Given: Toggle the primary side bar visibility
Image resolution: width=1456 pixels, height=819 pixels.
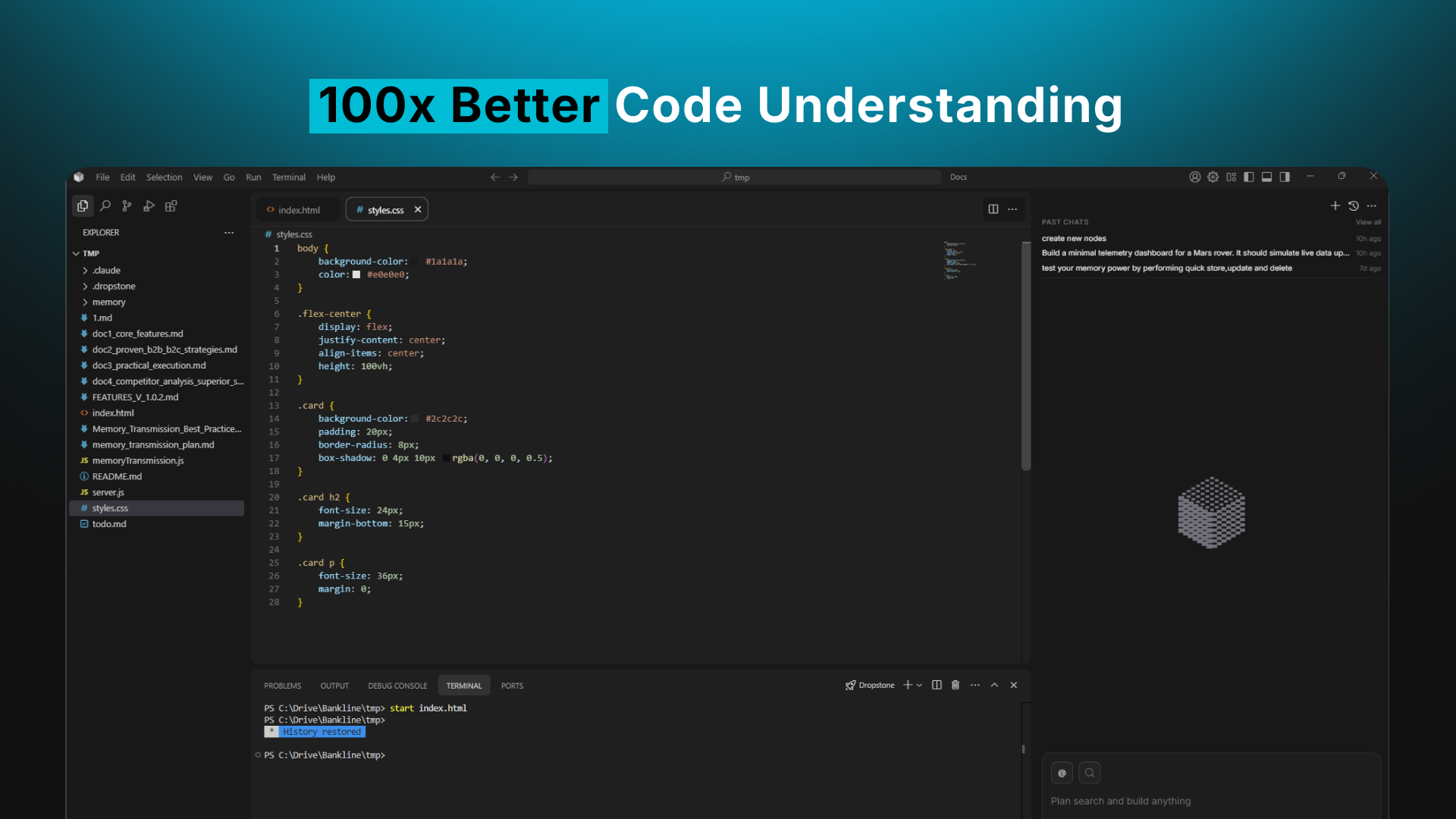Looking at the screenshot, I should pyautogui.click(x=1248, y=177).
